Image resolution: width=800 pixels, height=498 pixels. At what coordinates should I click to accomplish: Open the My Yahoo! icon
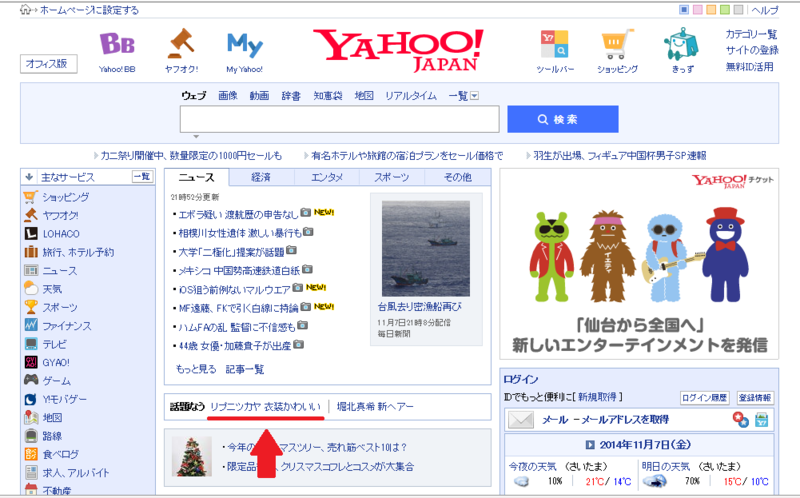pos(245,45)
